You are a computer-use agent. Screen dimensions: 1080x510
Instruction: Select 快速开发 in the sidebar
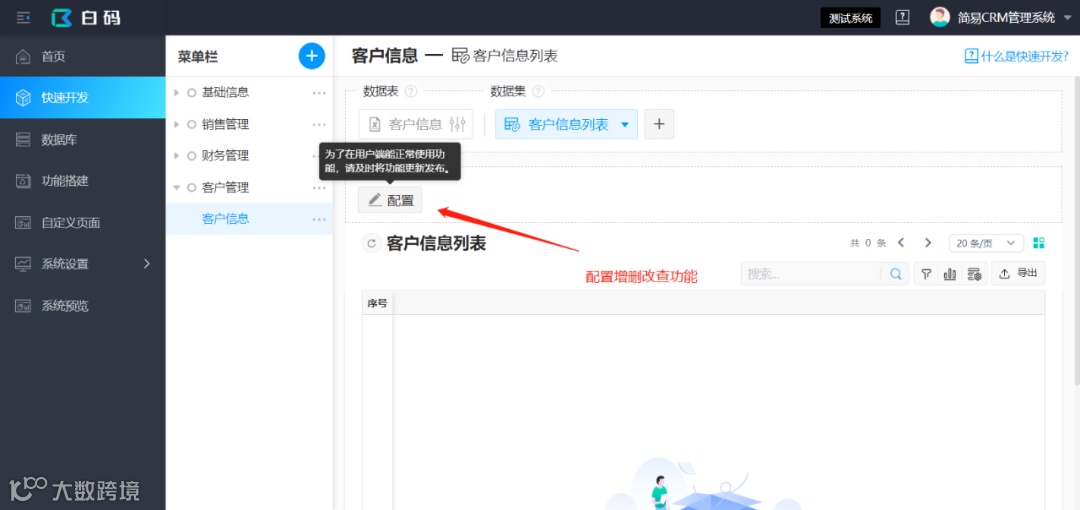click(x=83, y=97)
